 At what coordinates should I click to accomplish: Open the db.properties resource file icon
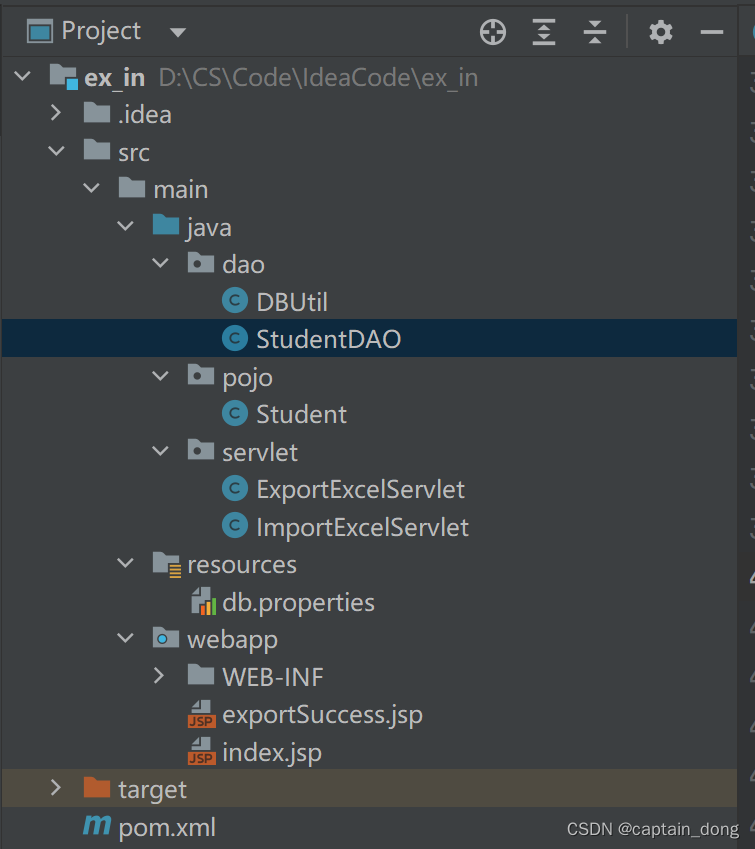point(200,602)
